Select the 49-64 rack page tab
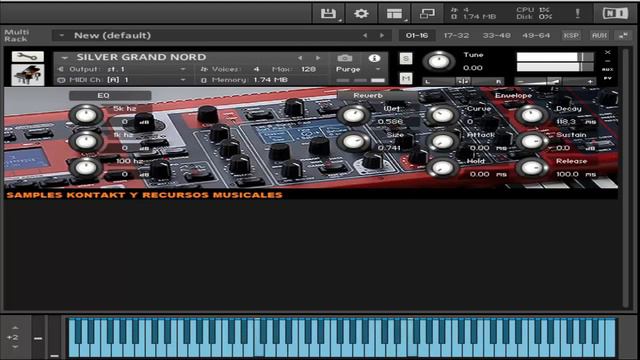640x360 pixels. [536, 36]
